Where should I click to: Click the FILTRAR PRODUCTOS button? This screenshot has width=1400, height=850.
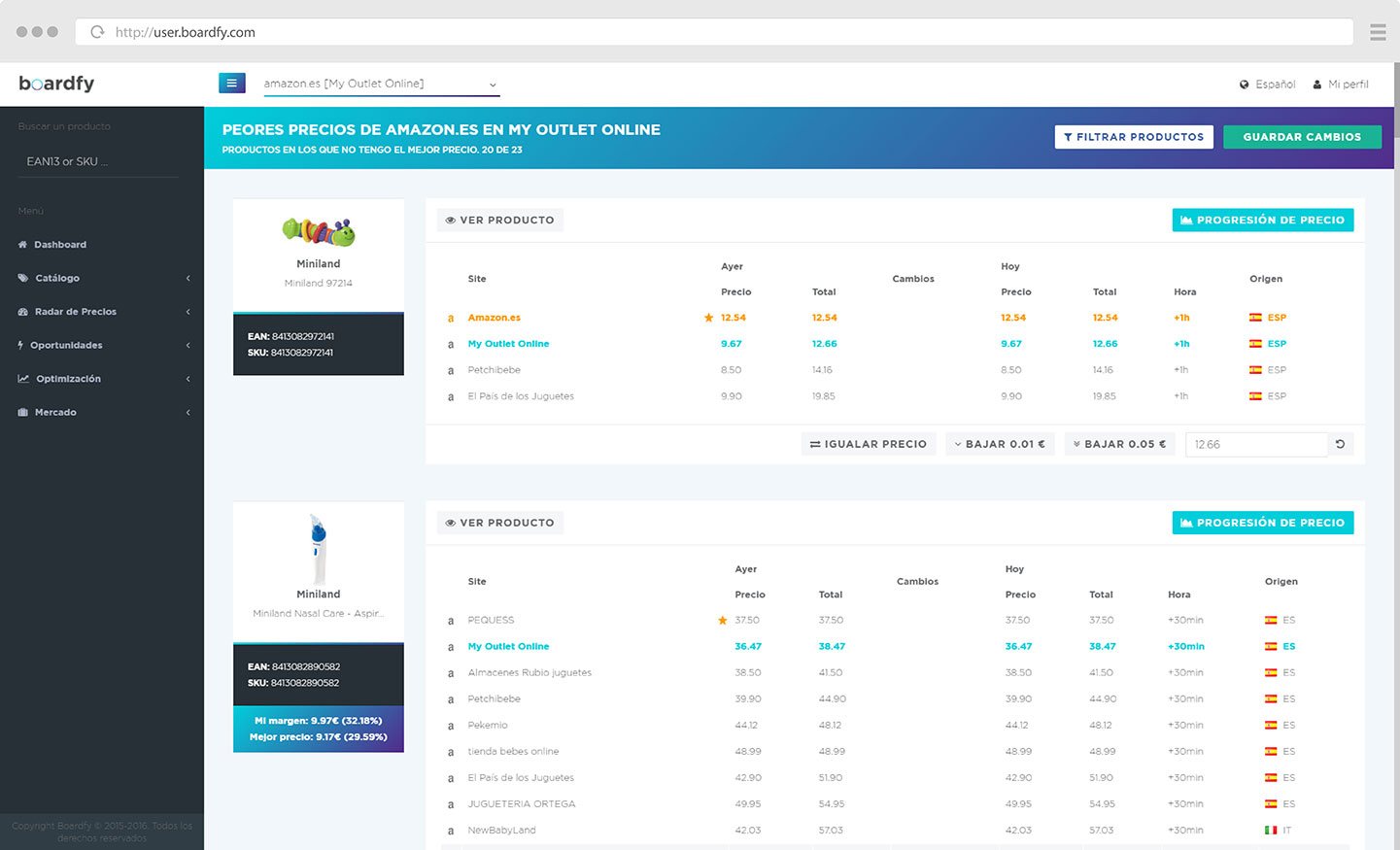(x=1134, y=137)
